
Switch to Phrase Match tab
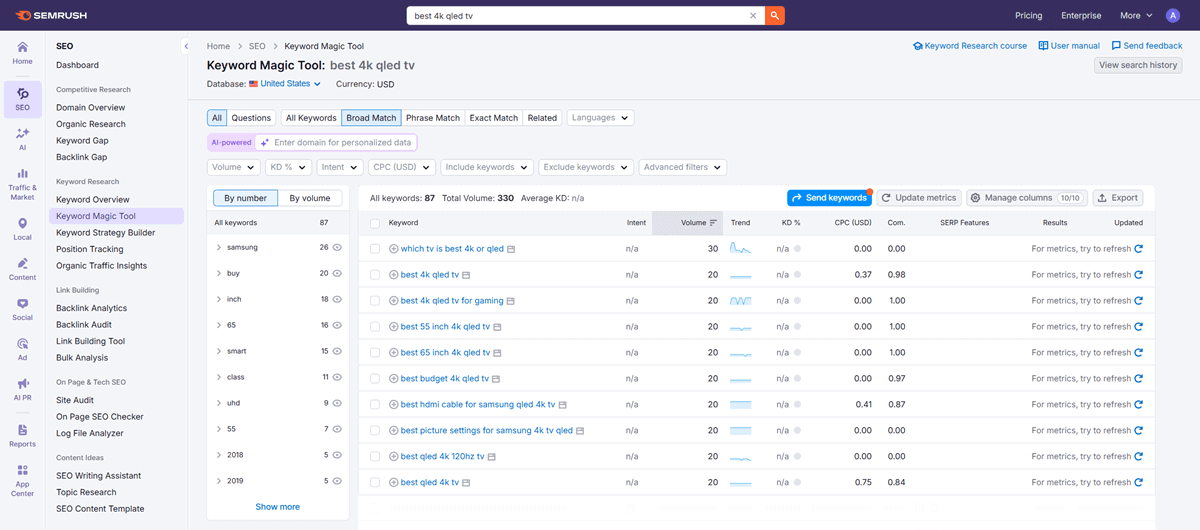pos(433,117)
